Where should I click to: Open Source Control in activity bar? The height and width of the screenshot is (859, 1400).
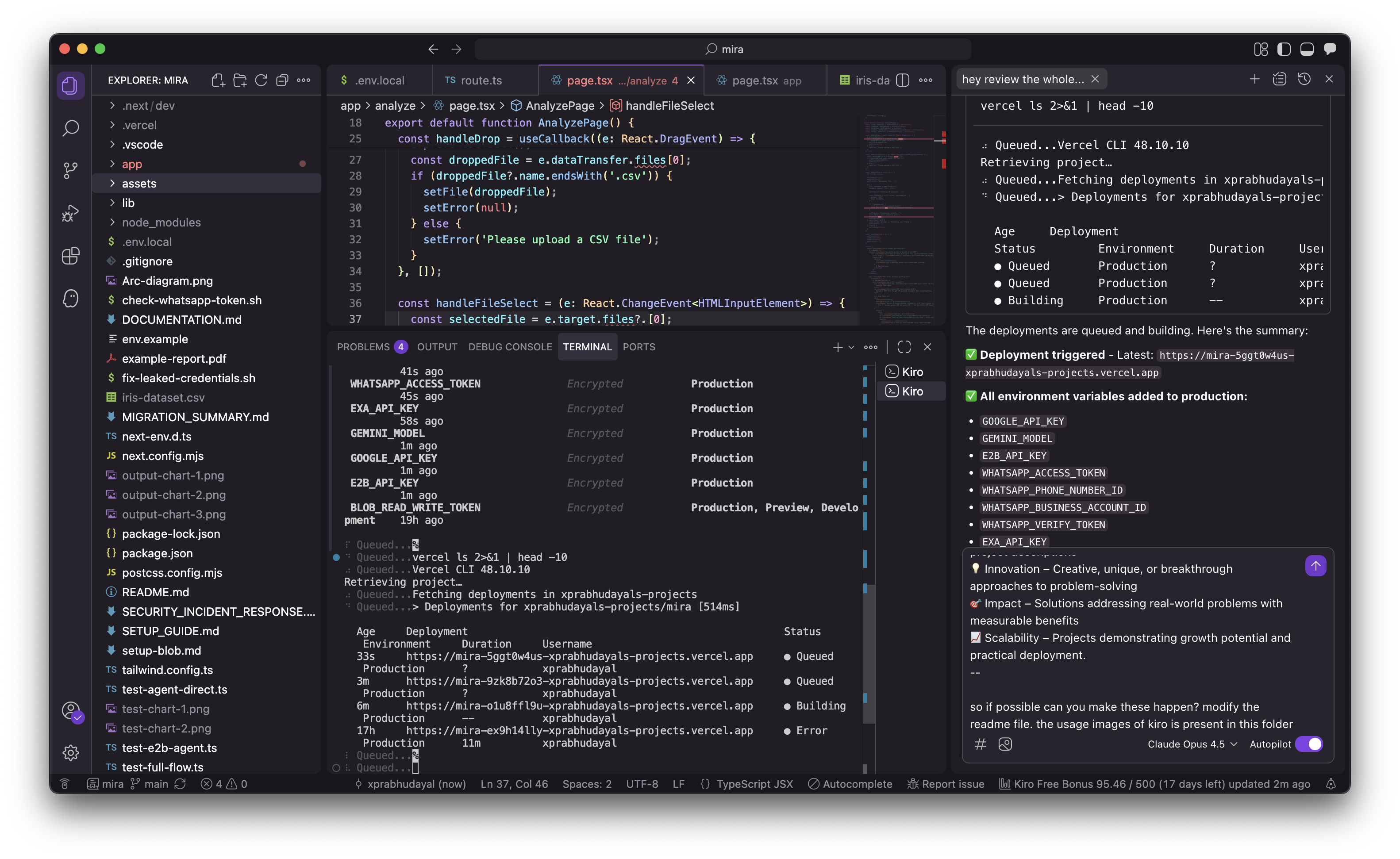pos(70,170)
